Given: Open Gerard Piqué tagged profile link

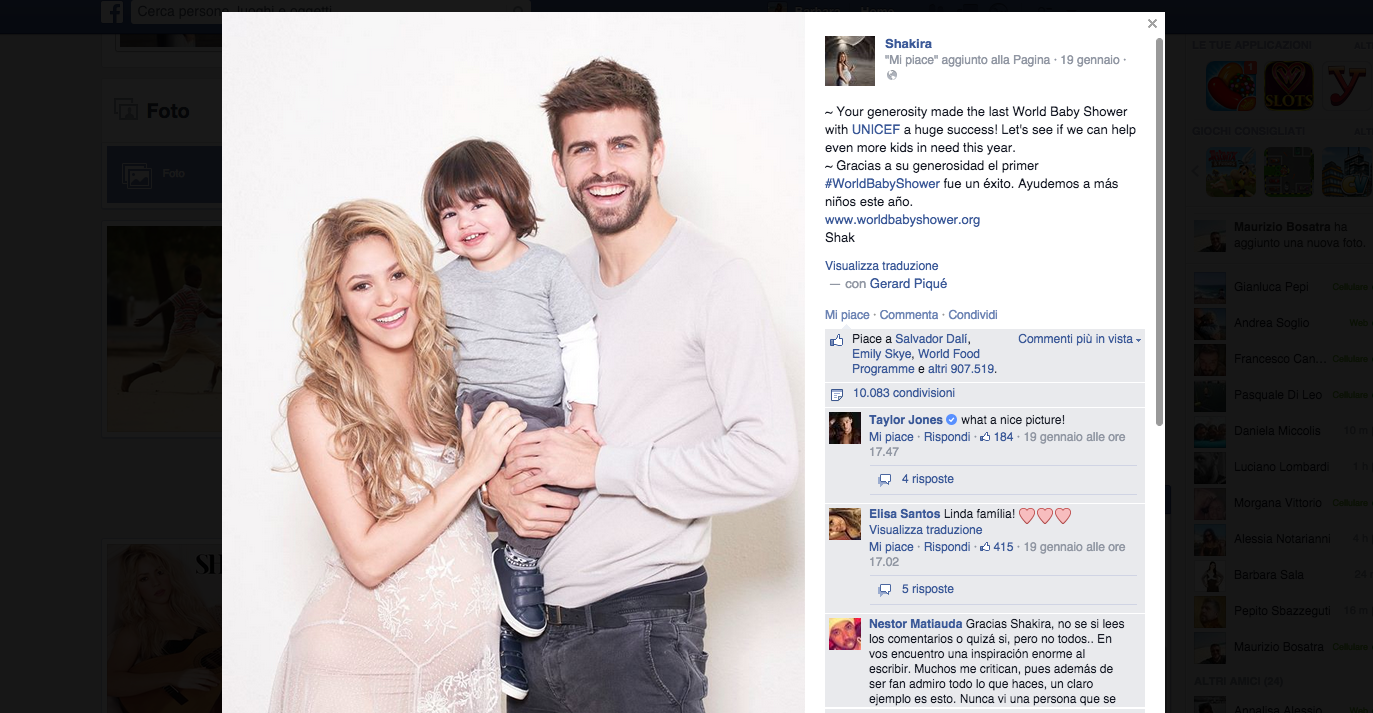Looking at the screenshot, I should coord(908,284).
